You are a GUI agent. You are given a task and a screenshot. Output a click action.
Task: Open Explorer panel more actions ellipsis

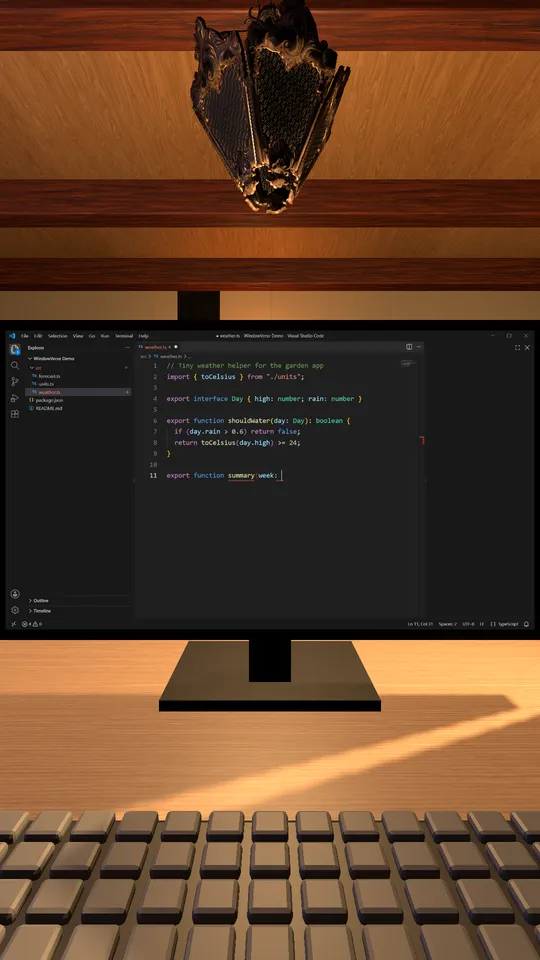pos(127,348)
